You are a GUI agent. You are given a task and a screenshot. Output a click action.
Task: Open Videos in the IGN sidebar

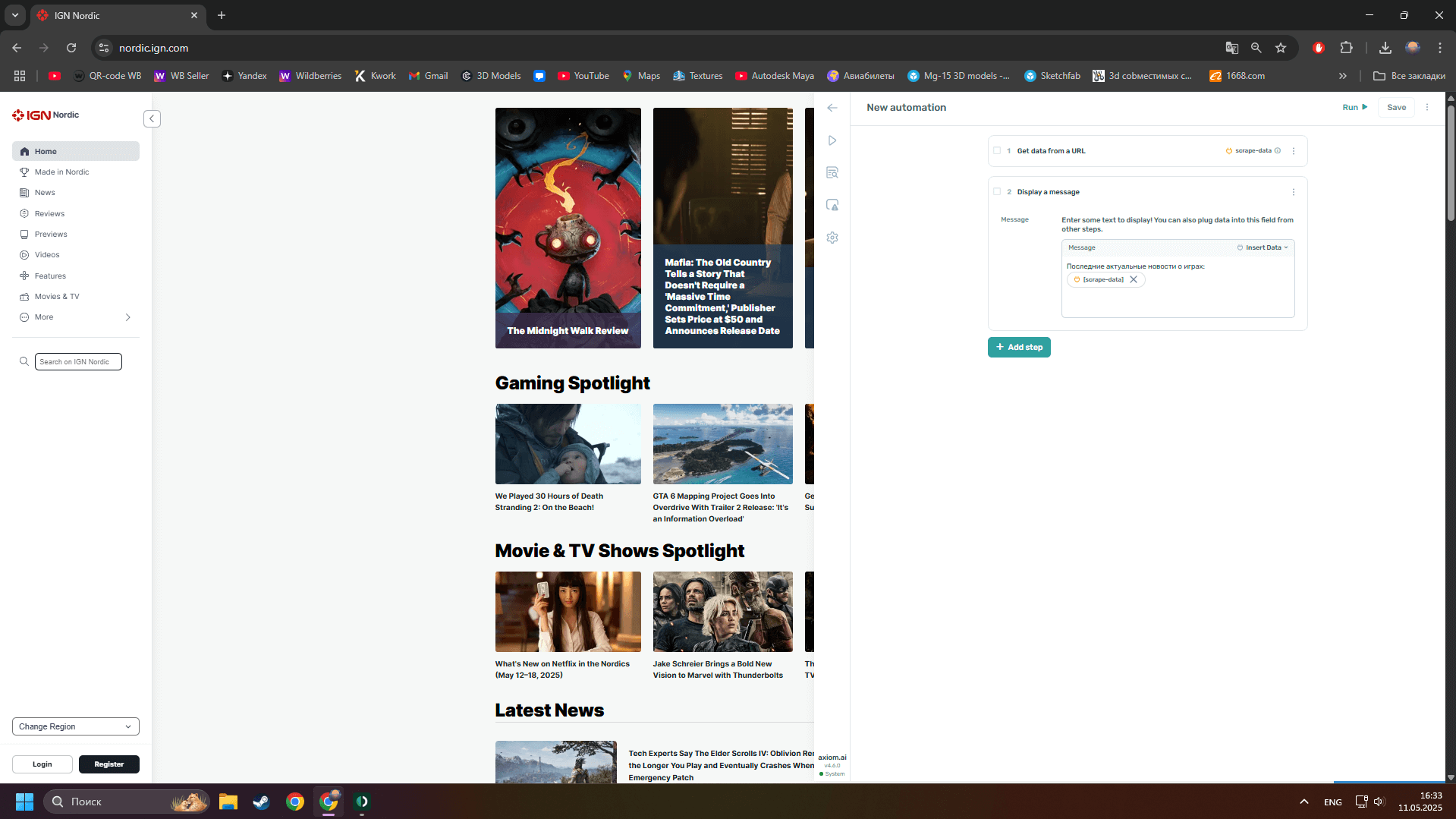[76, 255]
